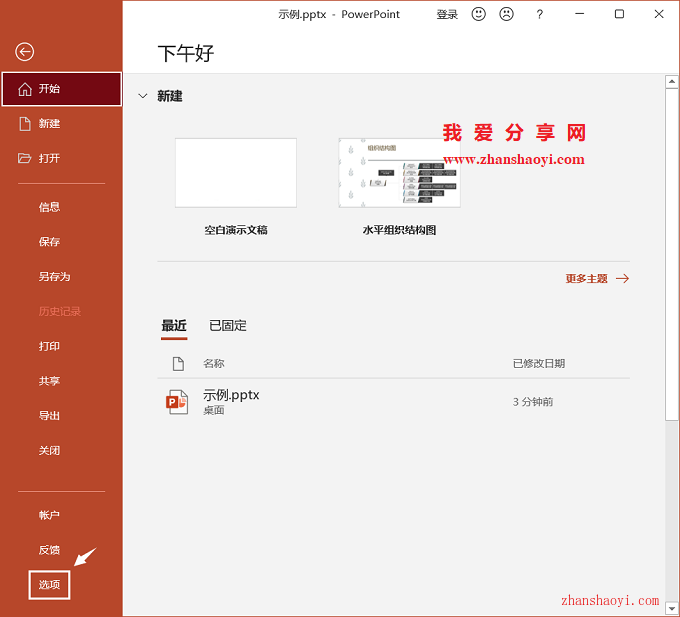Screen dimensions: 680x617
Task: Click the 3 分钟前 modified time
Action: (x=533, y=402)
